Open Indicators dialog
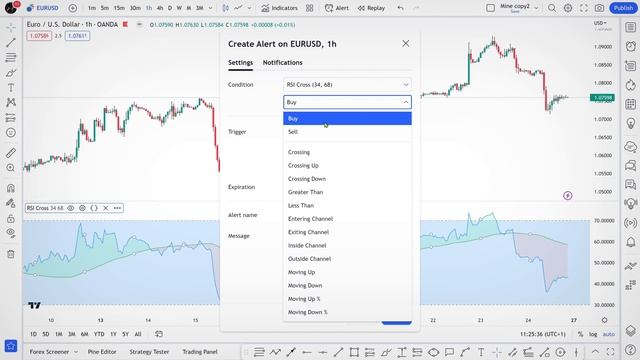The image size is (640, 360). (x=280, y=8)
